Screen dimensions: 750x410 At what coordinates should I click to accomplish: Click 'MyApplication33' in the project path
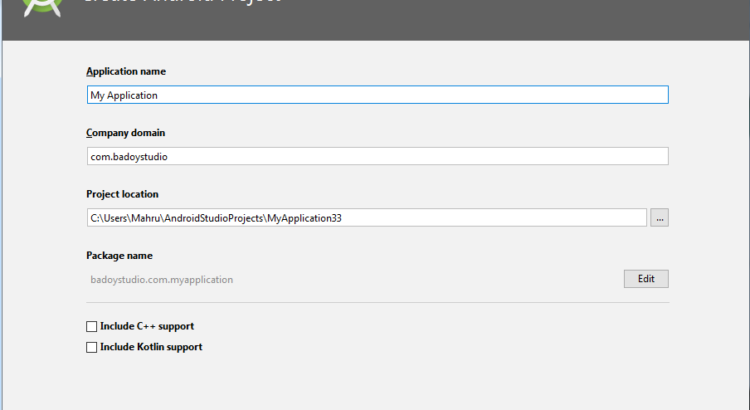tap(304, 218)
